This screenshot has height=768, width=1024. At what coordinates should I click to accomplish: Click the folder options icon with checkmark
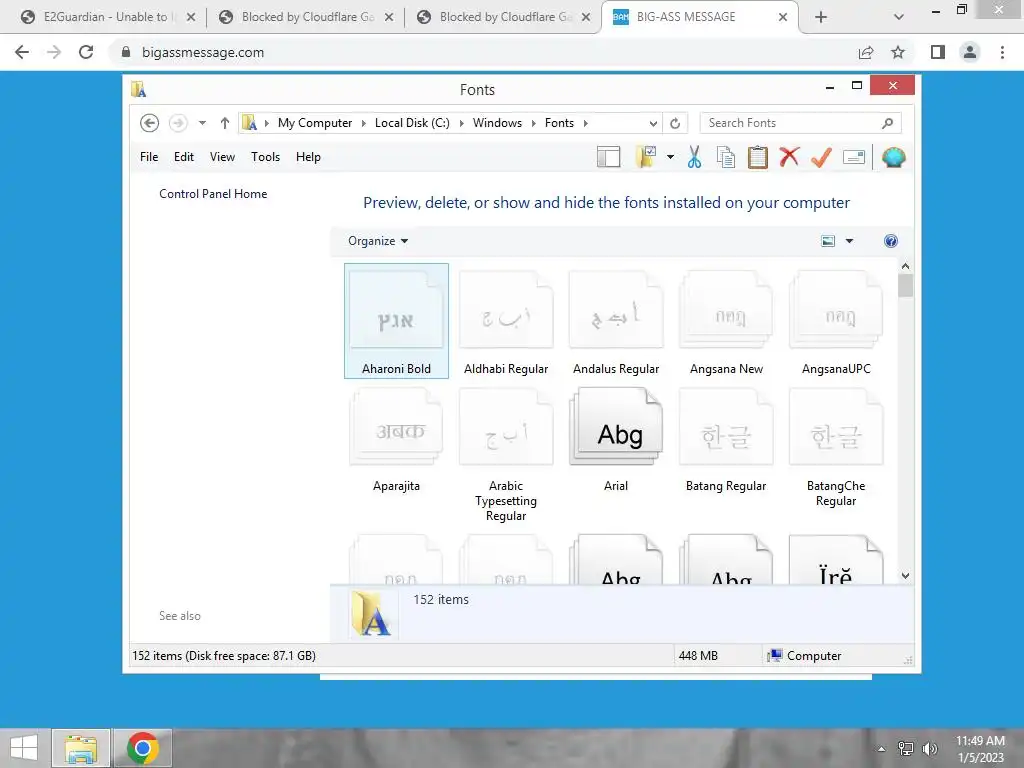point(645,157)
